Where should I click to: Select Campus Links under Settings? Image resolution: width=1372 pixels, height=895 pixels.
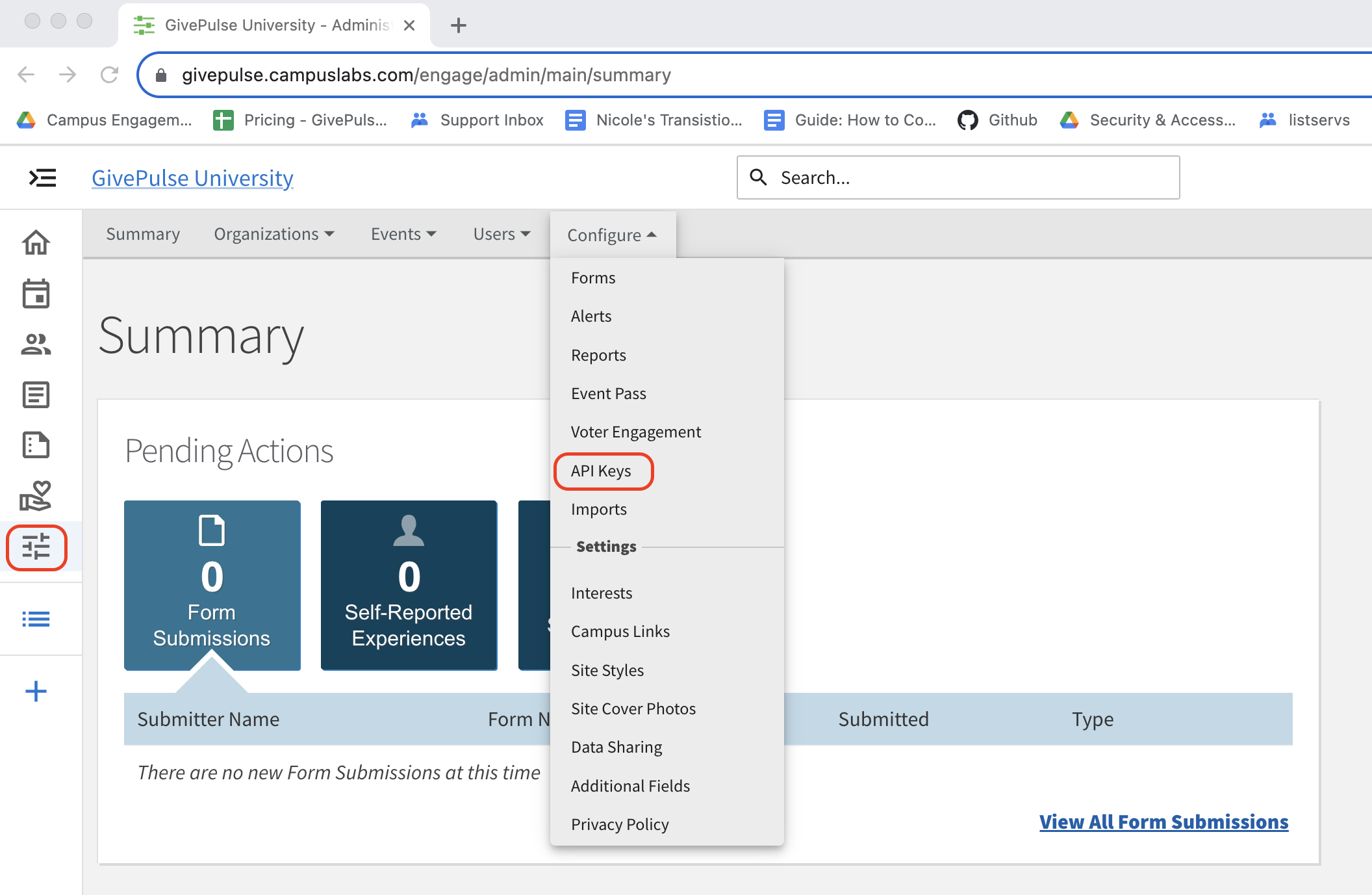620,631
